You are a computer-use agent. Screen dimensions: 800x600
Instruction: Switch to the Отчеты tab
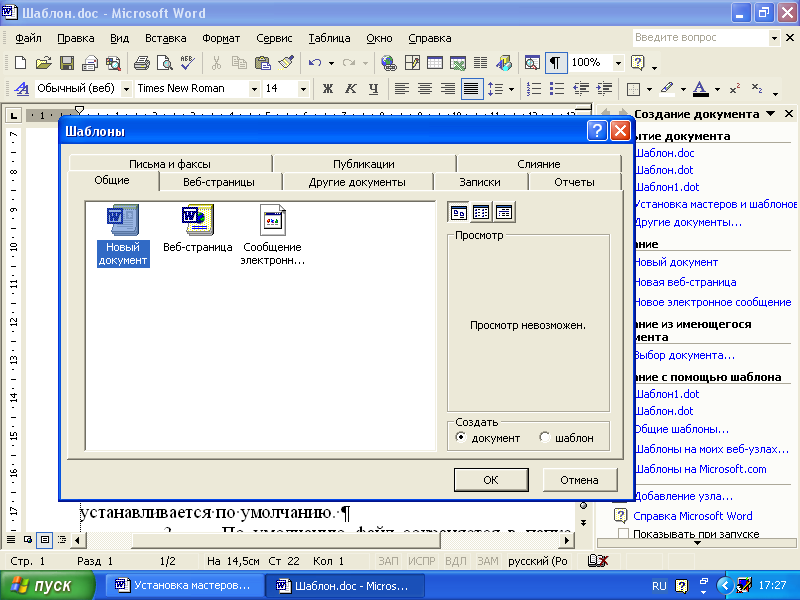tap(574, 182)
